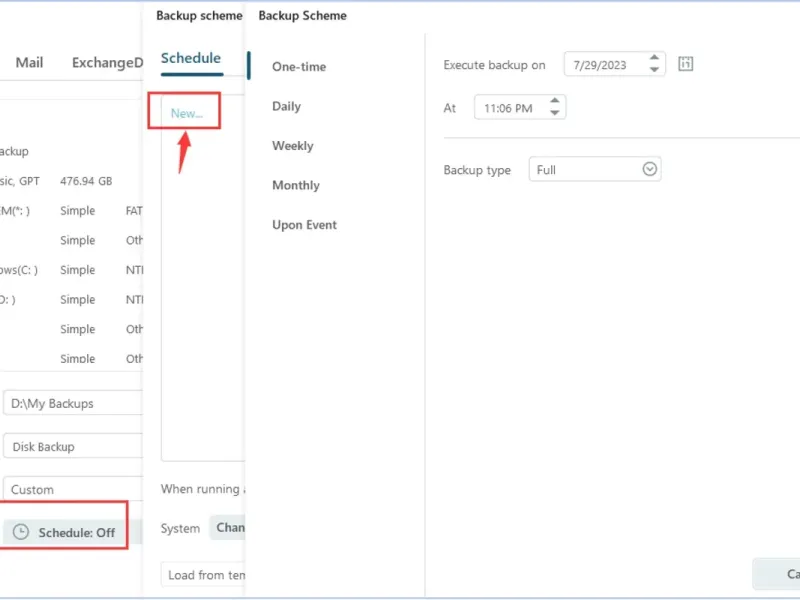Switch to the Monthly schedule option
The image size is (800, 600).
tap(295, 185)
